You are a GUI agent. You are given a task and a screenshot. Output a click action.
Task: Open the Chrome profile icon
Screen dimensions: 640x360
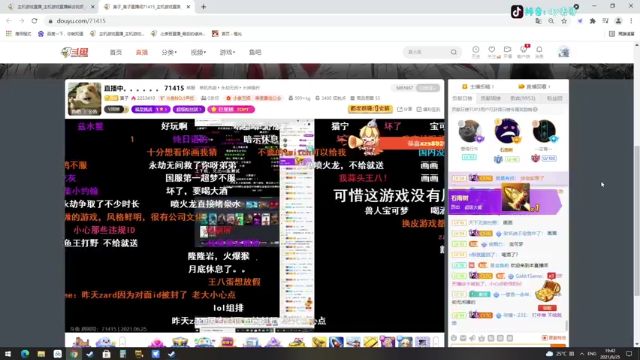pyautogui.click(x=618, y=21)
